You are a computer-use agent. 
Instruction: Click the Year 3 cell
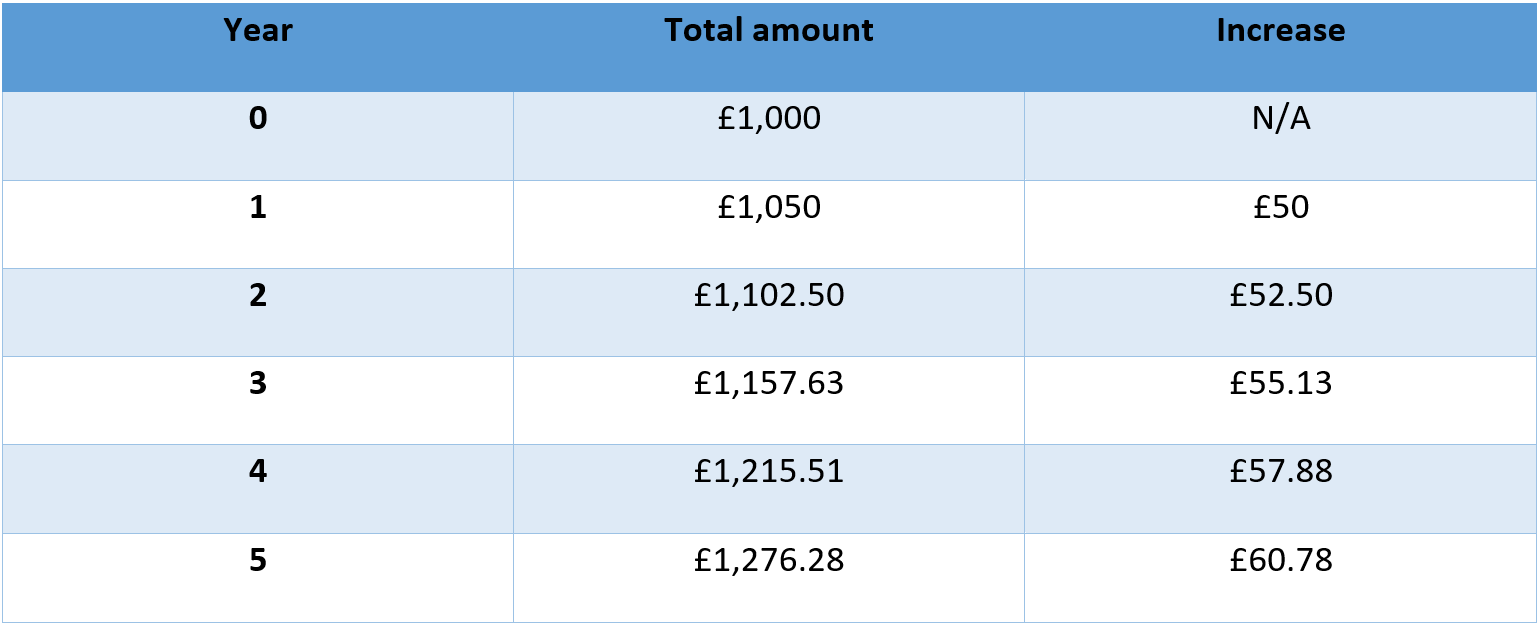258,400
